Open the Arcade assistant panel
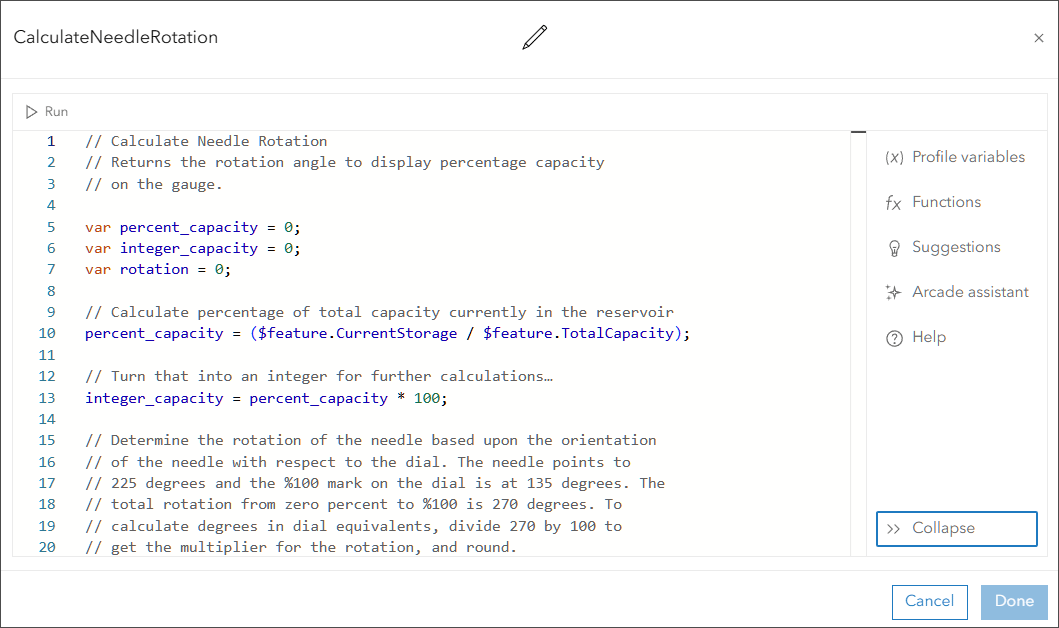The height and width of the screenshot is (628, 1059). 970,292
